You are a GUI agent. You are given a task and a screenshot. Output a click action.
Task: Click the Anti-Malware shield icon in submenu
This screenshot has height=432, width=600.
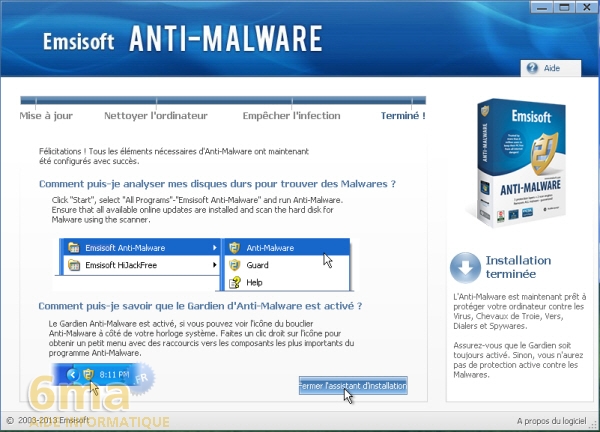click(234, 248)
